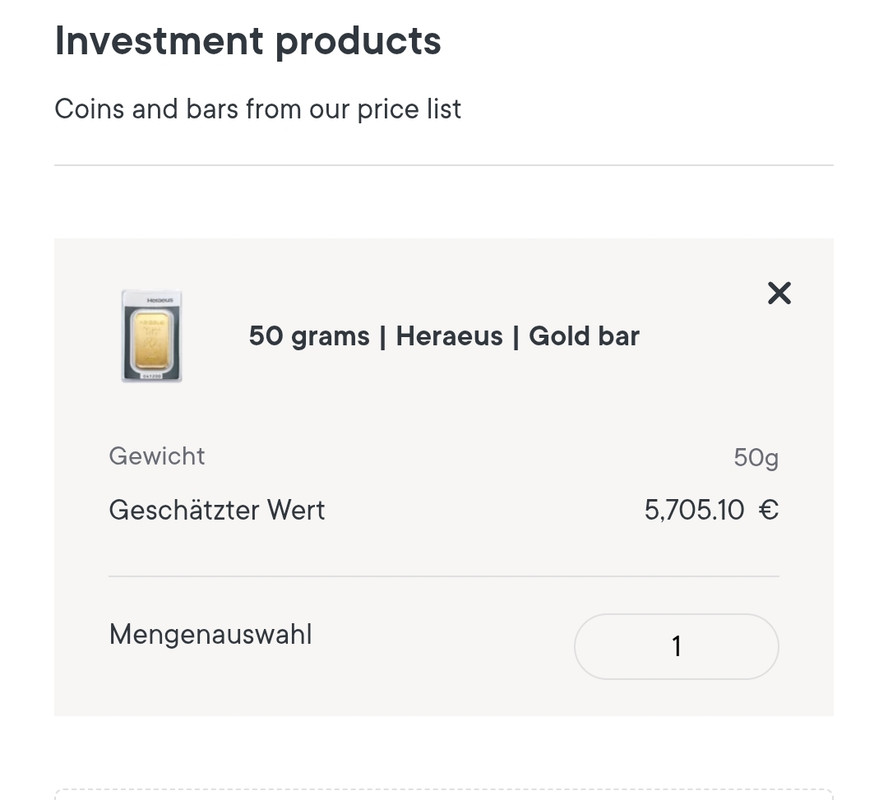The image size is (888, 800).
Task: Click the "50 grams | Heraeus | Gold bar" title
Action: point(443,336)
